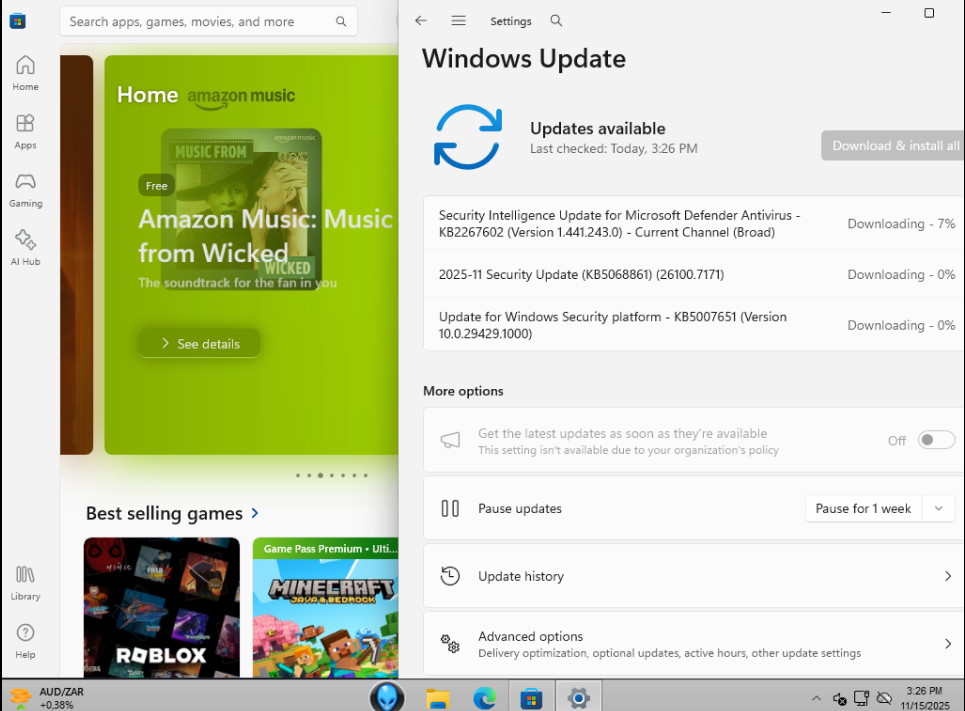The height and width of the screenshot is (711, 965).
Task: Click the Microsoft Store logo icon
Action: click(x=18, y=21)
